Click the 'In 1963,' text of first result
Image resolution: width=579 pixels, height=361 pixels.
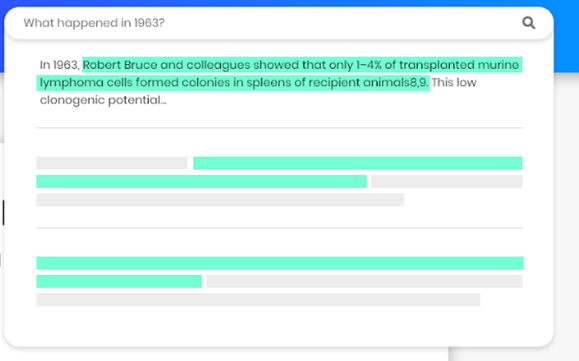(x=60, y=65)
